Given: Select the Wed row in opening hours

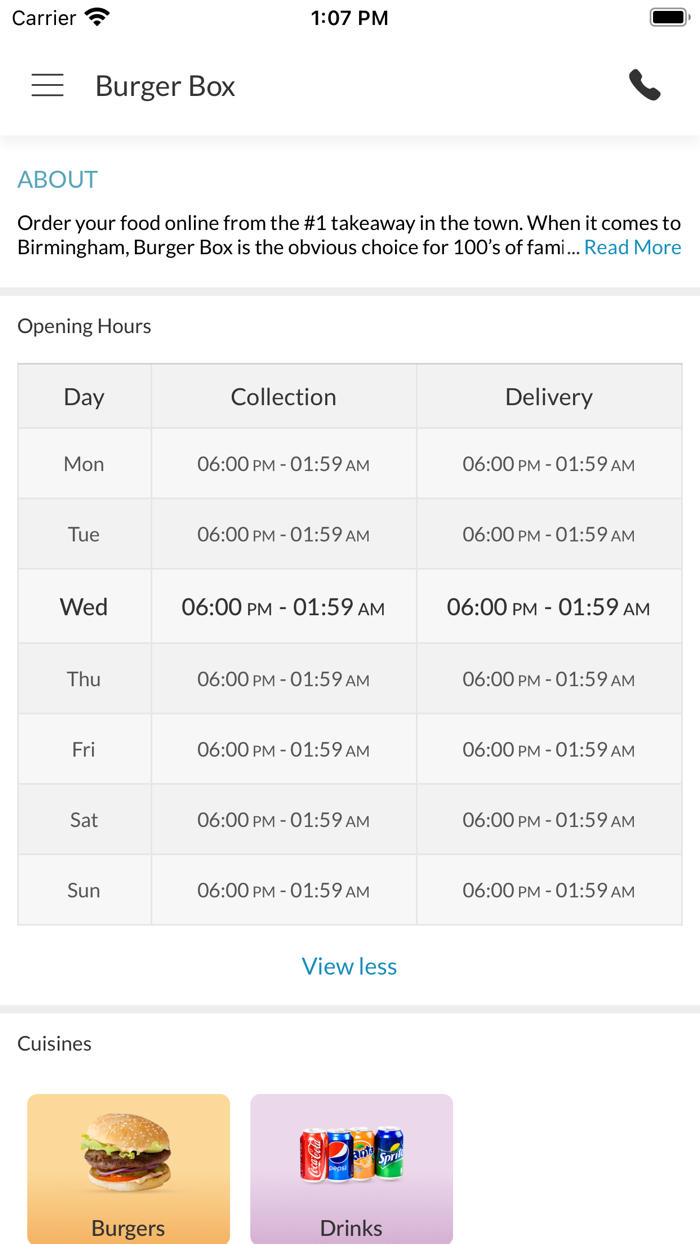Looking at the screenshot, I should (84, 607).
